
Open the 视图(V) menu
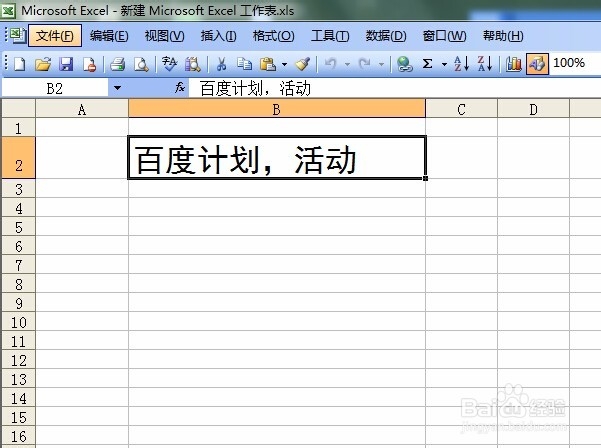pos(164,36)
